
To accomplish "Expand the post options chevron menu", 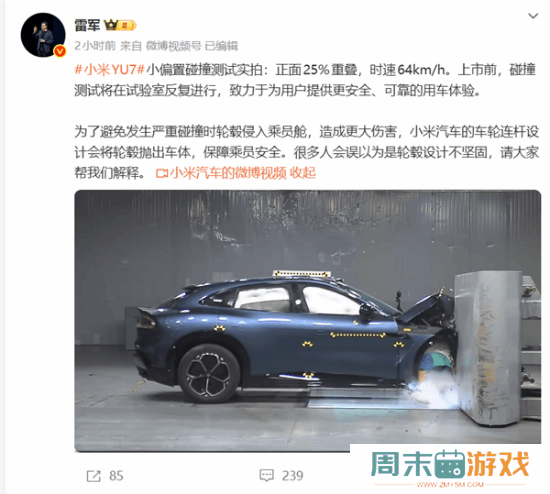I will (x=533, y=16).
